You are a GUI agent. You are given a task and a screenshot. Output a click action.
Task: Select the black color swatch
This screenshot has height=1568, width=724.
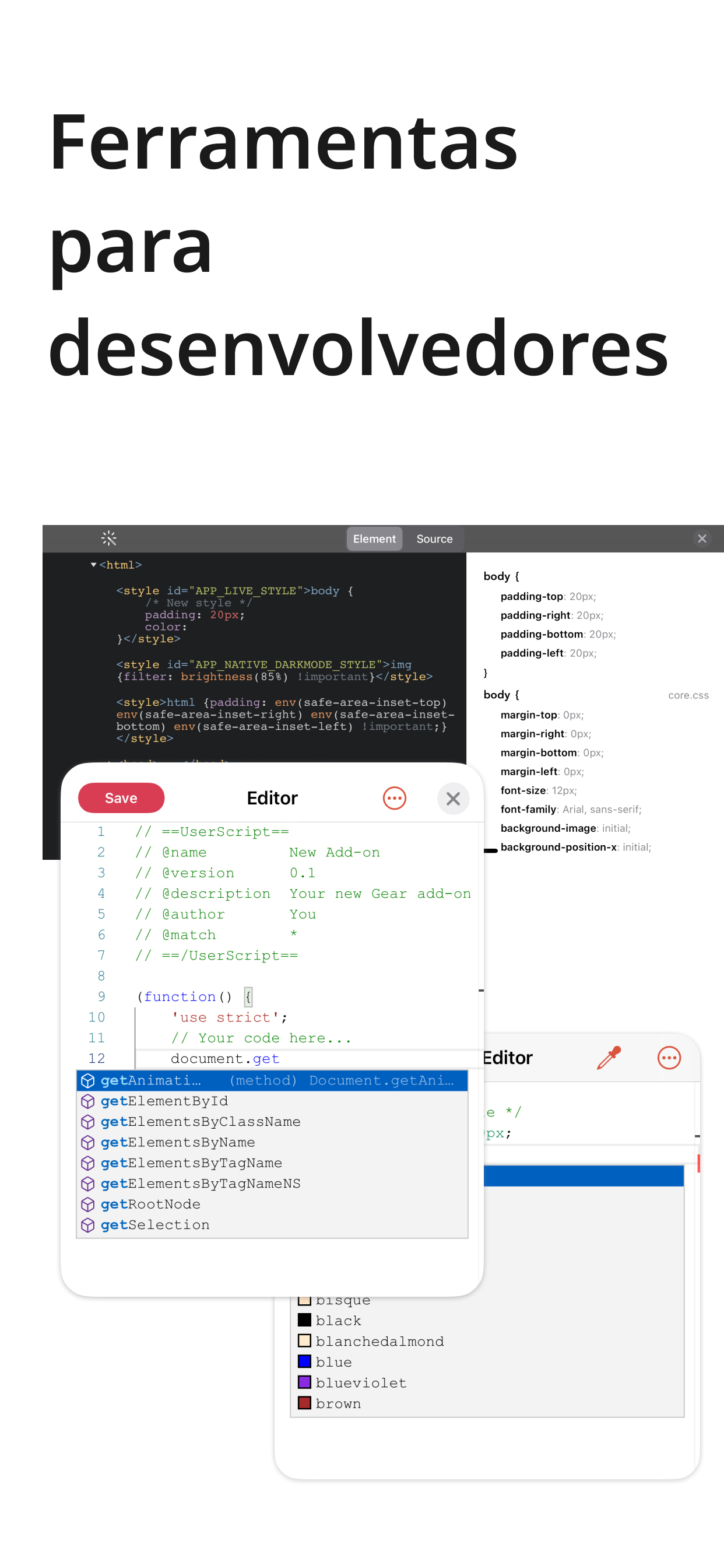(304, 1319)
